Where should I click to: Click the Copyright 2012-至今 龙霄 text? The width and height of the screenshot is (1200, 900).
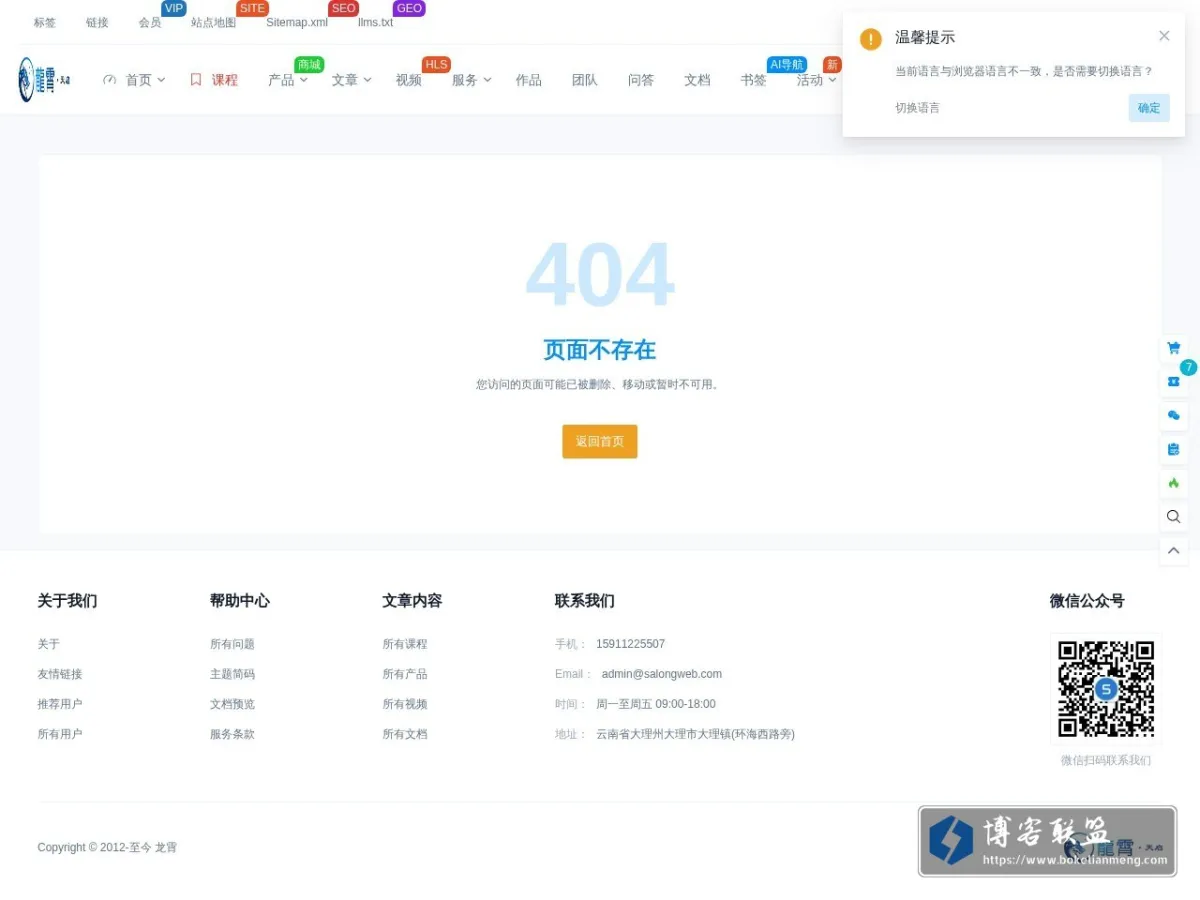107,847
